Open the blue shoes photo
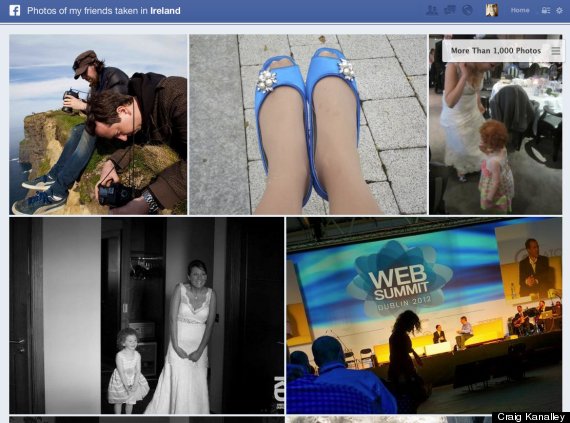The height and width of the screenshot is (423, 570). [308, 124]
